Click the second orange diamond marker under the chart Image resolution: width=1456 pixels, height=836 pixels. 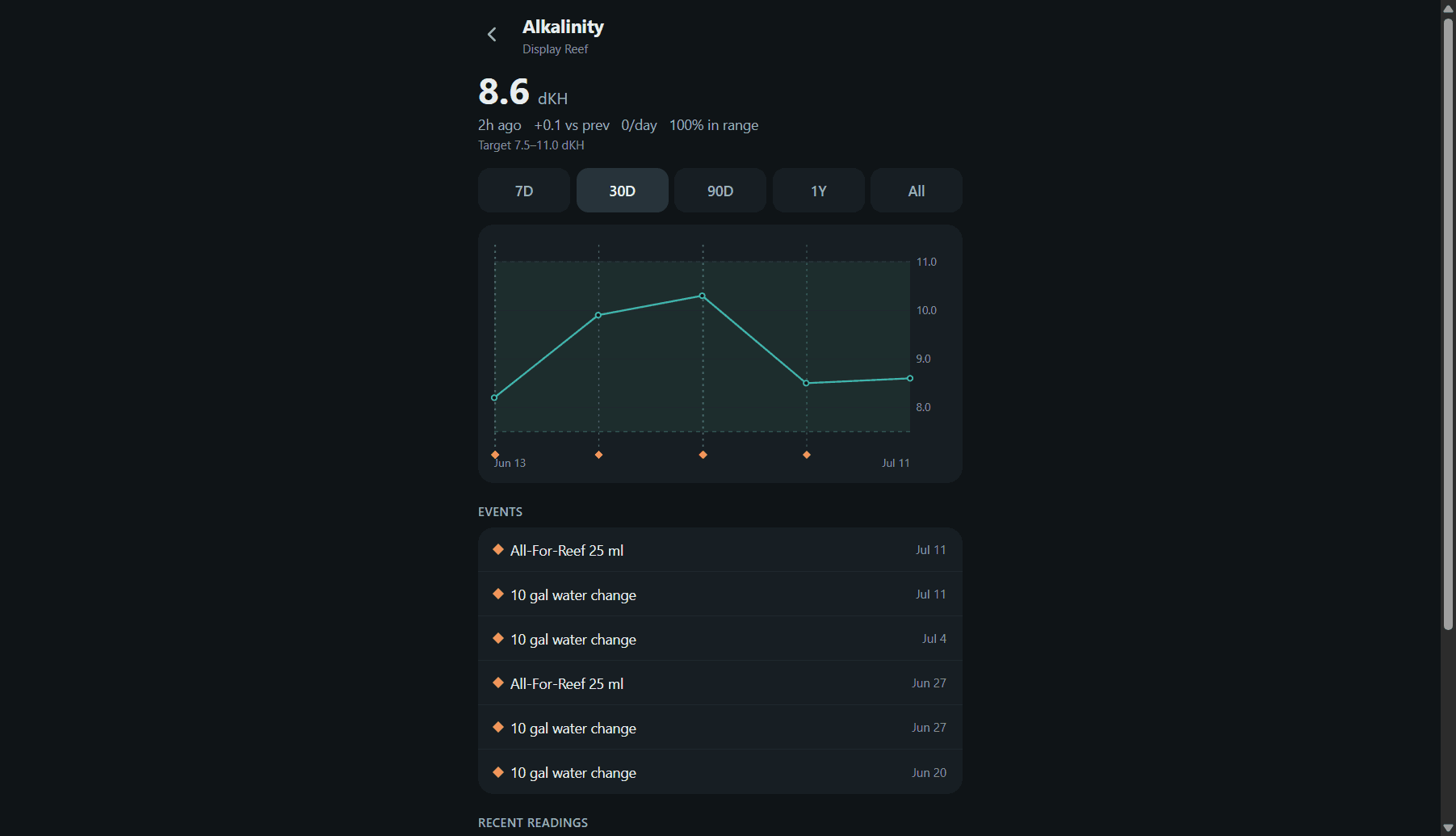pos(598,455)
